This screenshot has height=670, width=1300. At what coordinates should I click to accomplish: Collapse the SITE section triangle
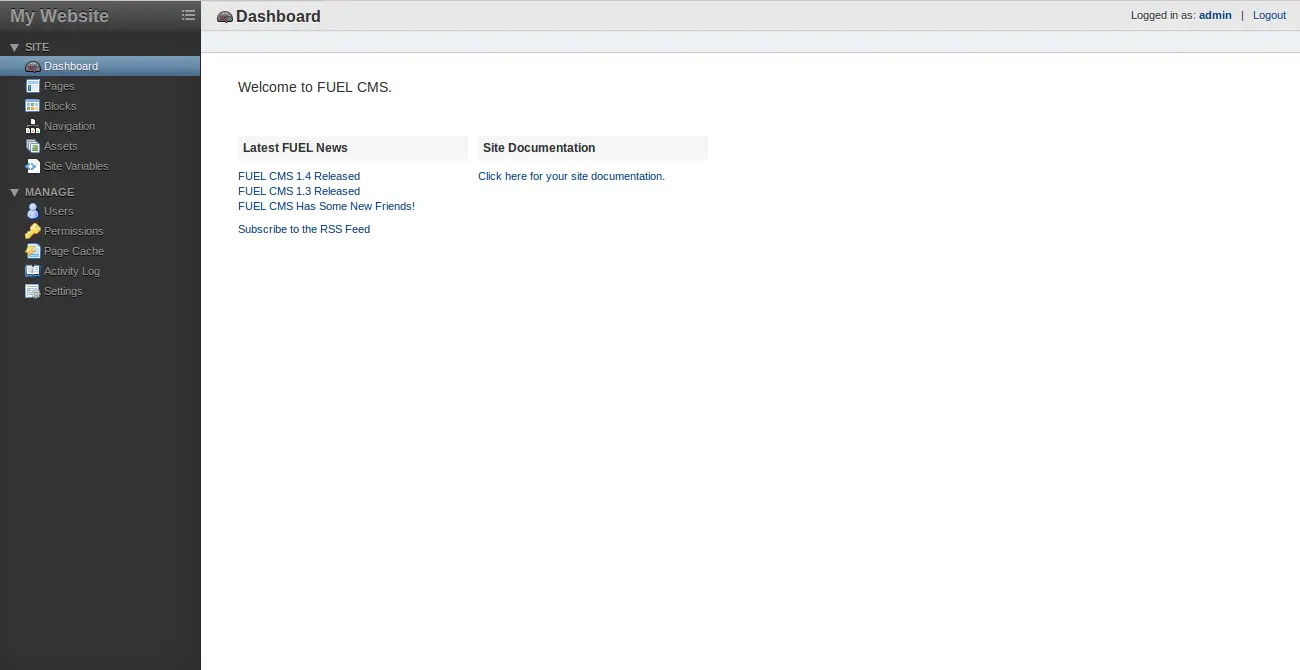click(x=14, y=47)
